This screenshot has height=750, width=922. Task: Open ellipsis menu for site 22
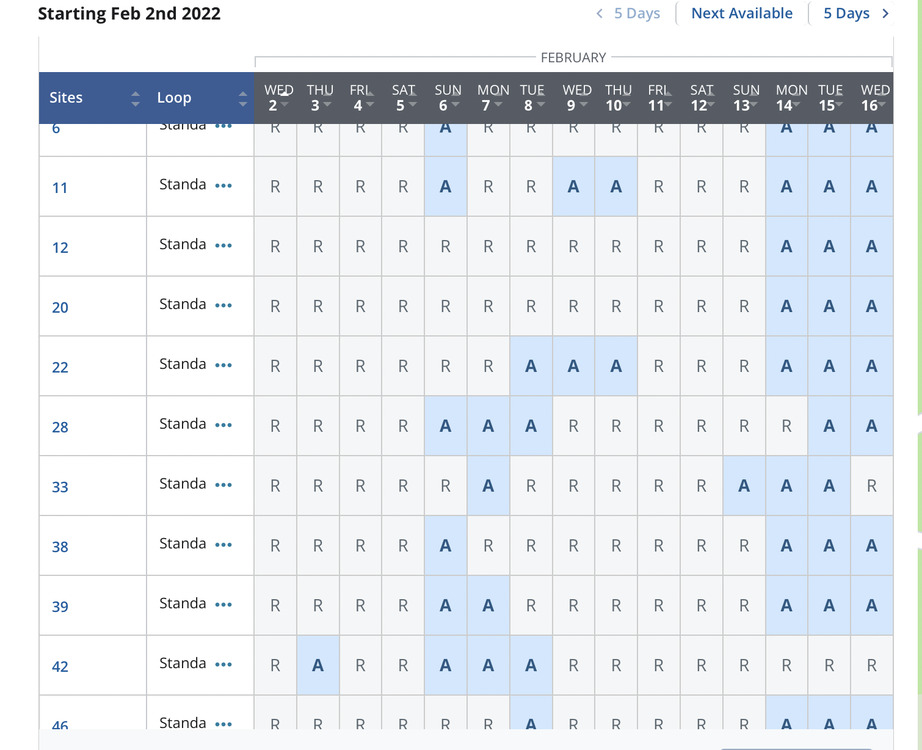223,366
